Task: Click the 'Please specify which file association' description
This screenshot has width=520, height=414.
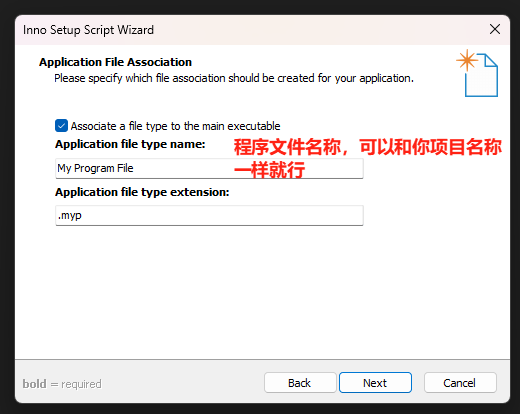Action: 234,78
